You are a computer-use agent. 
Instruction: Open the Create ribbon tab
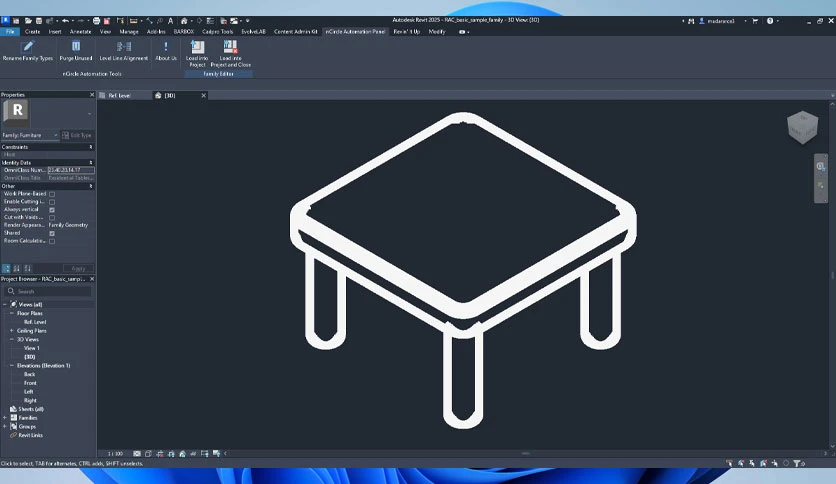33,32
